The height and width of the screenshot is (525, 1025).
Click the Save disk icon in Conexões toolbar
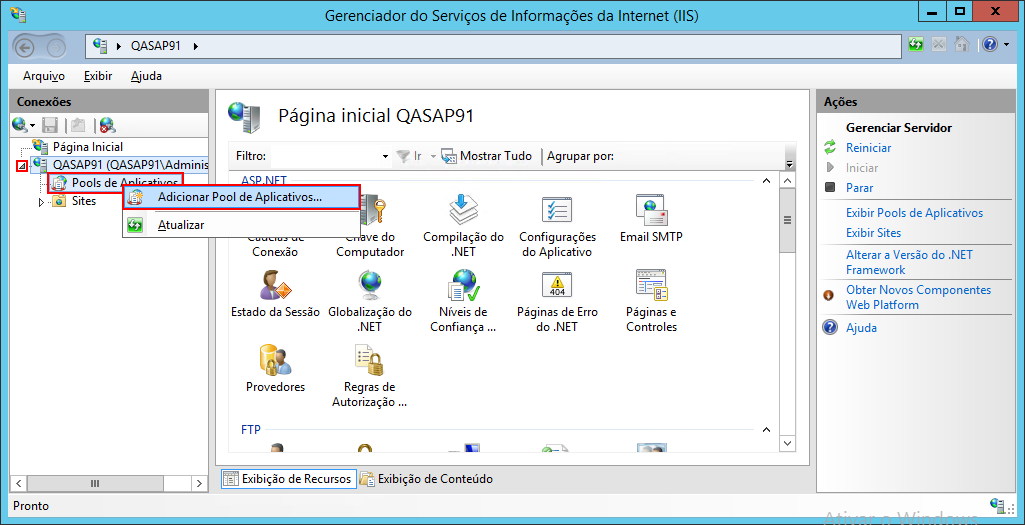[50, 124]
